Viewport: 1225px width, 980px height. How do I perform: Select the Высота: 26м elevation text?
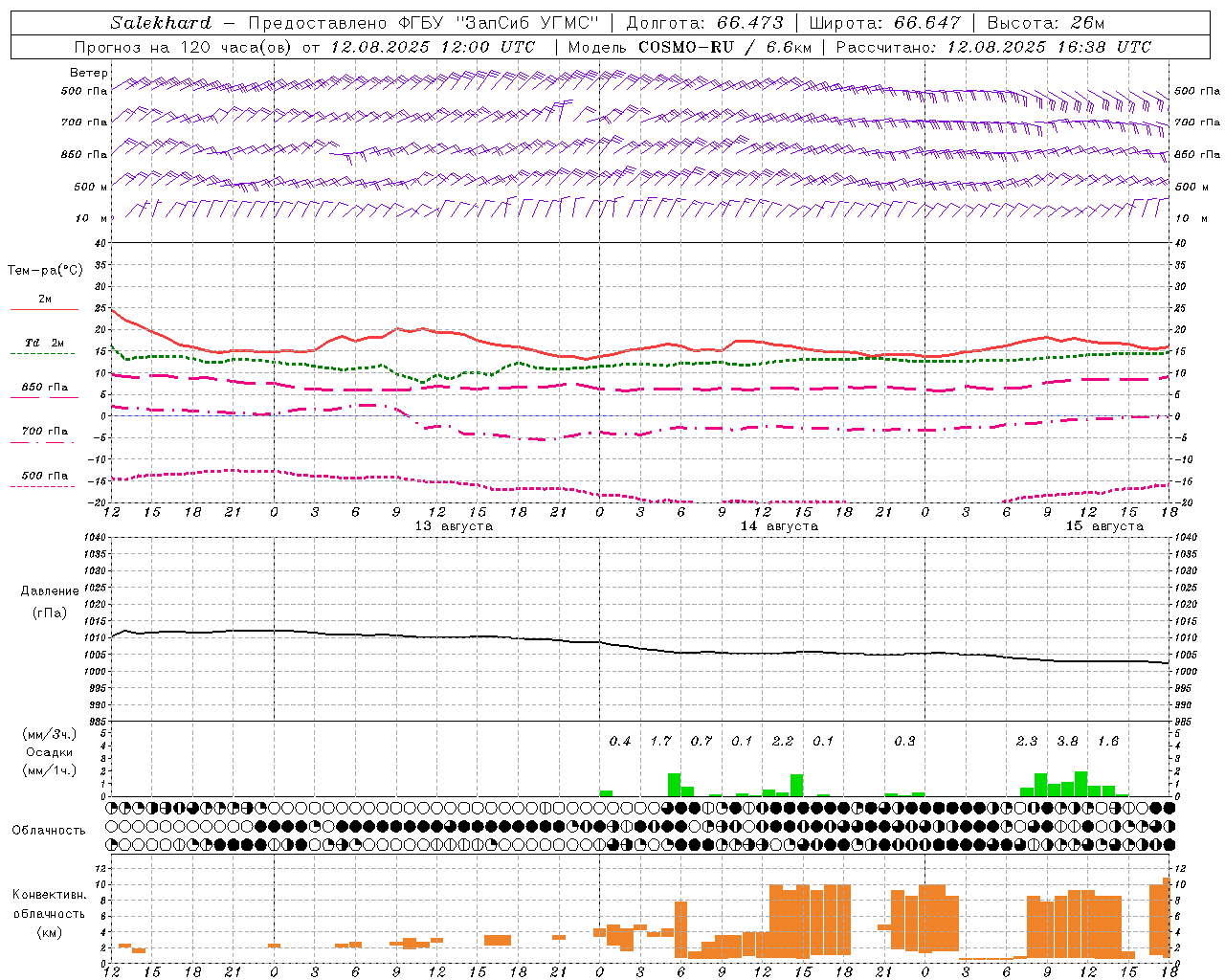(x=1046, y=23)
